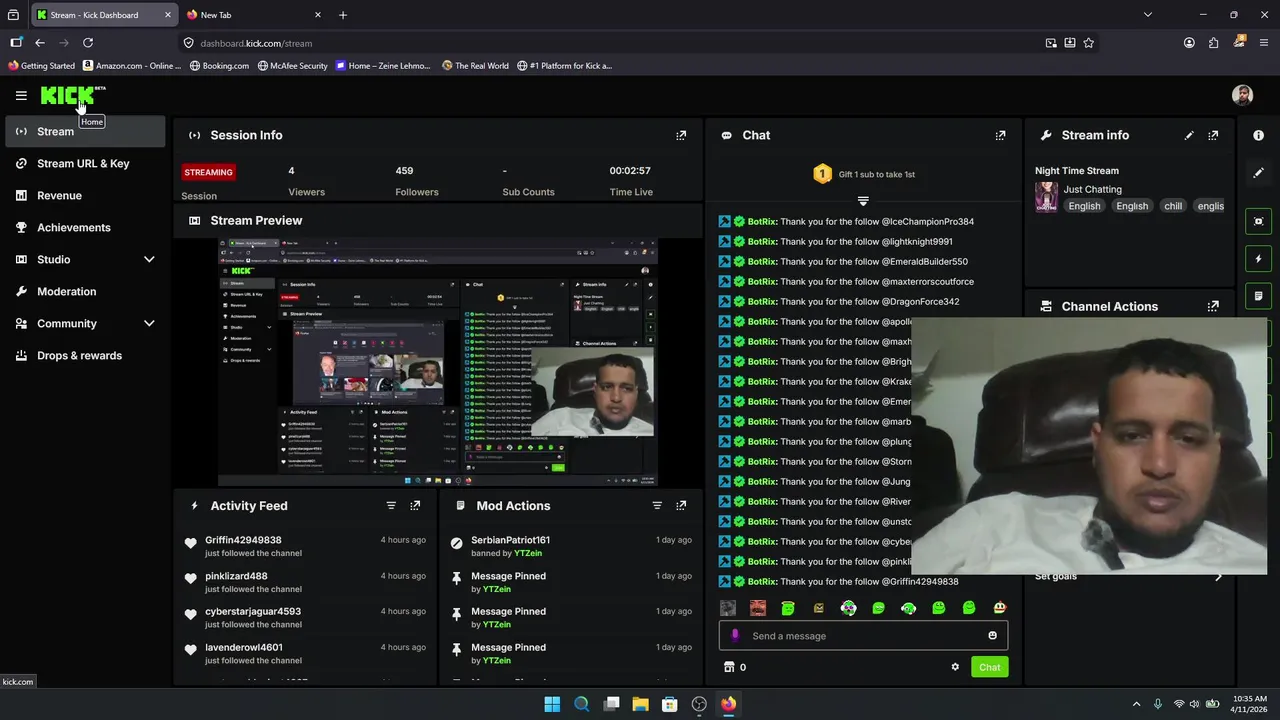Open the Amazon.com bookmark

(132, 66)
